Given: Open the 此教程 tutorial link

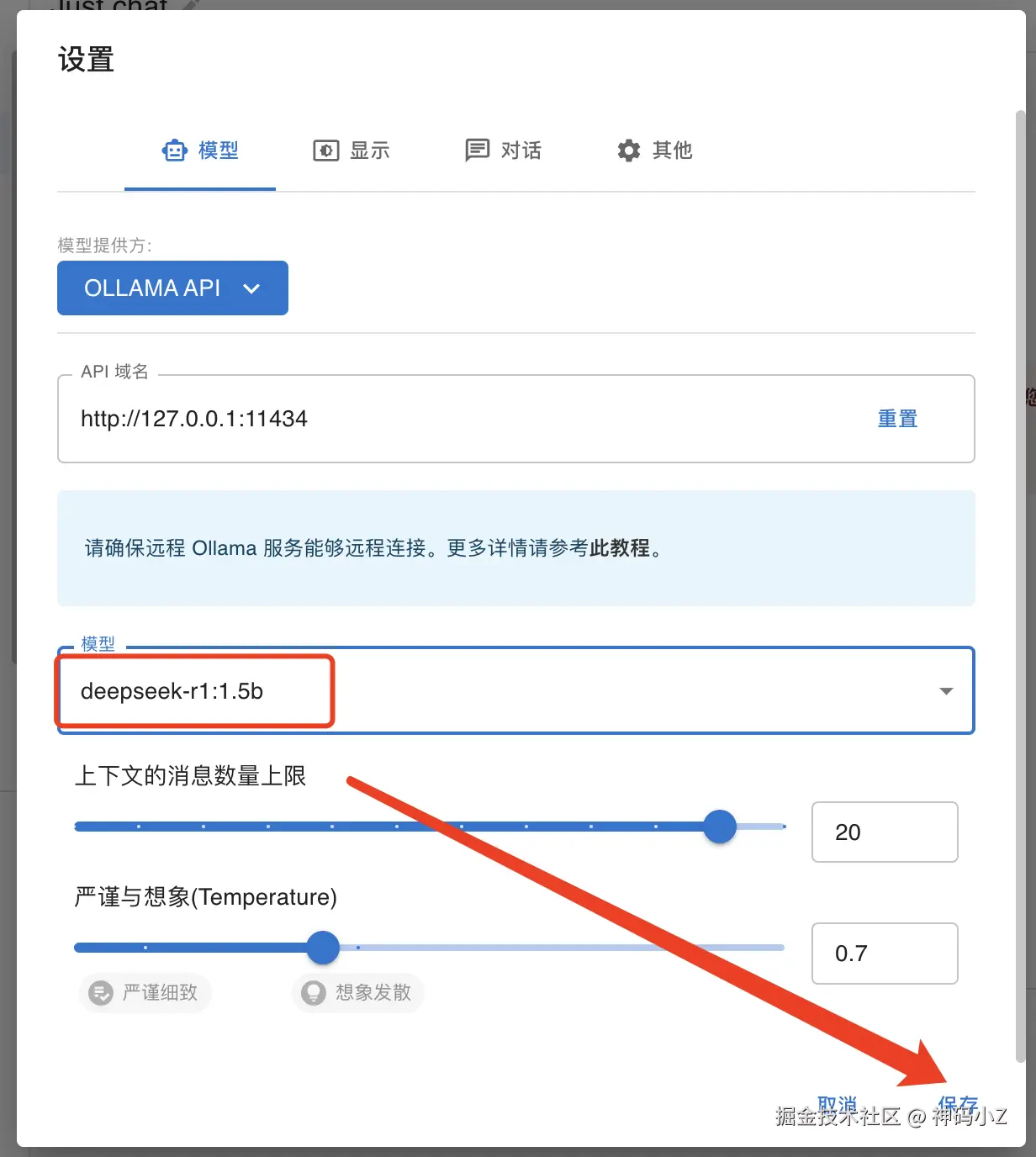Looking at the screenshot, I should pyautogui.click(x=620, y=548).
